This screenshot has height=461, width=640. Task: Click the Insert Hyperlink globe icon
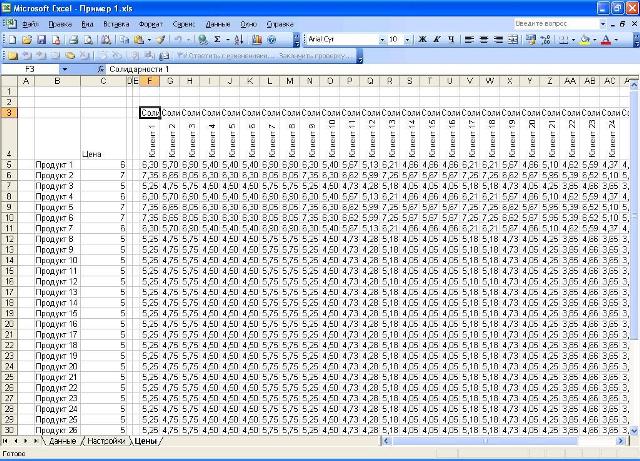pyautogui.click(x=202, y=40)
